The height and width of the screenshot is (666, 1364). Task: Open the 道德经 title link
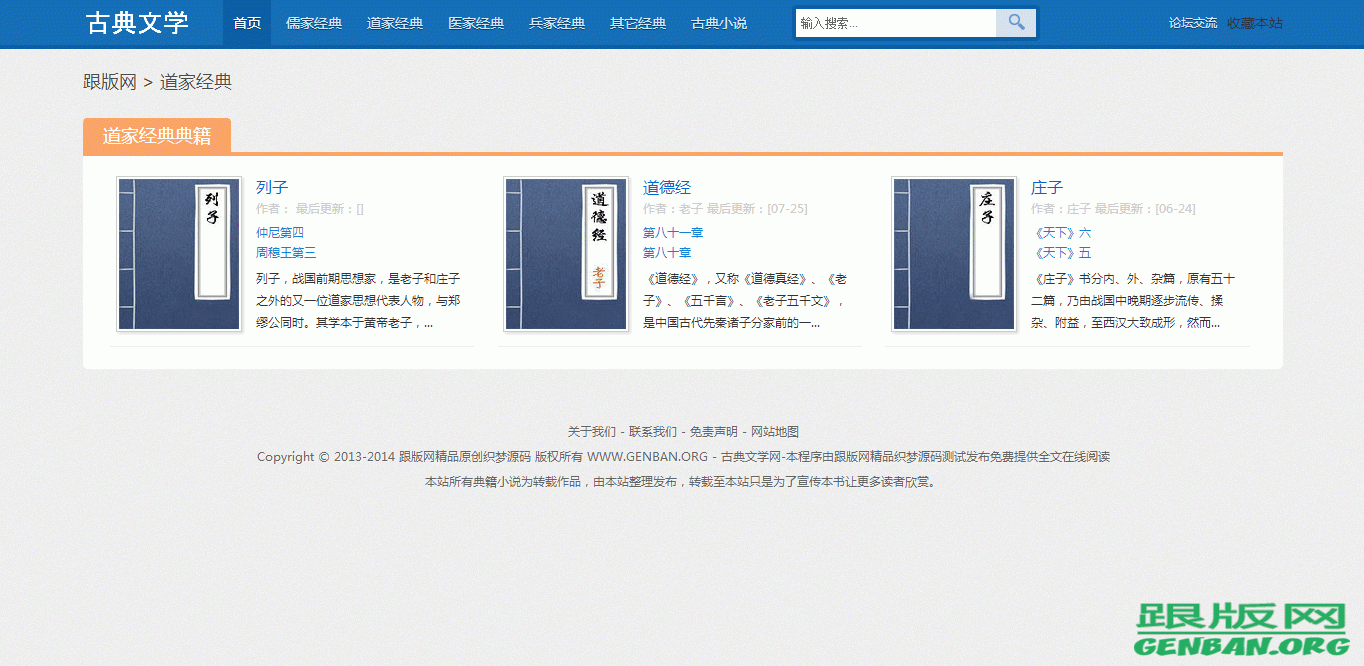pyautogui.click(x=666, y=187)
